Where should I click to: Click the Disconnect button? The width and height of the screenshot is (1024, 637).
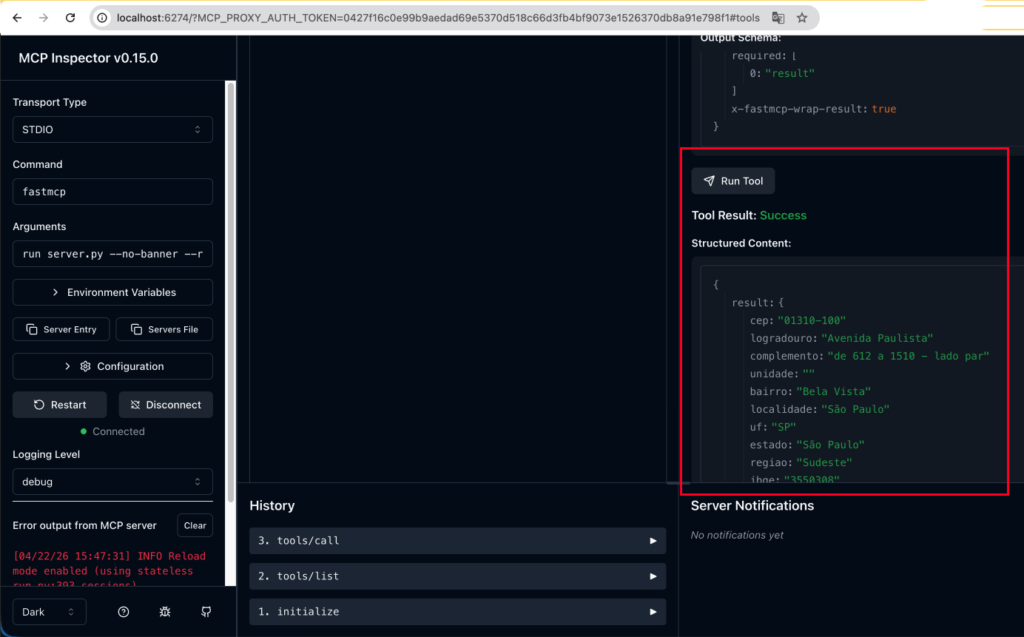(x=165, y=405)
